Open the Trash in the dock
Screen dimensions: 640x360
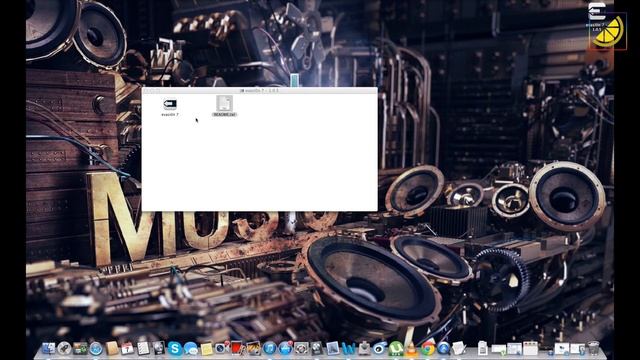tap(593, 348)
